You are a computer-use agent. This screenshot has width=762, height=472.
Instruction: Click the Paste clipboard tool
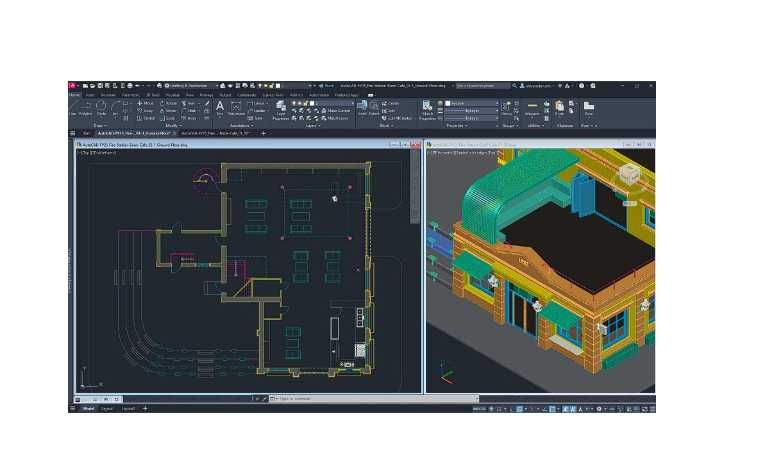[x=559, y=108]
